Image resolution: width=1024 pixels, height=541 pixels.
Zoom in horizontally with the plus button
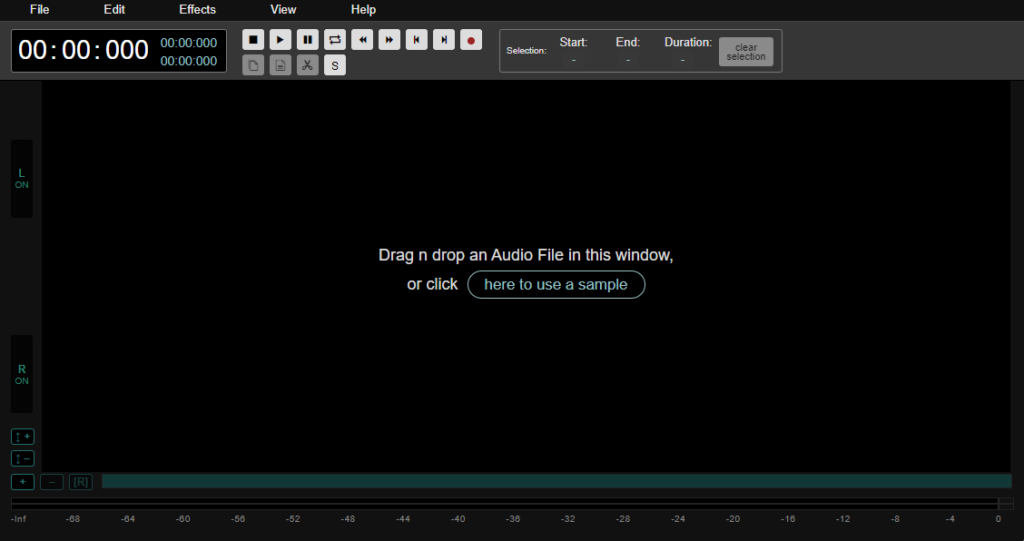(x=22, y=482)
